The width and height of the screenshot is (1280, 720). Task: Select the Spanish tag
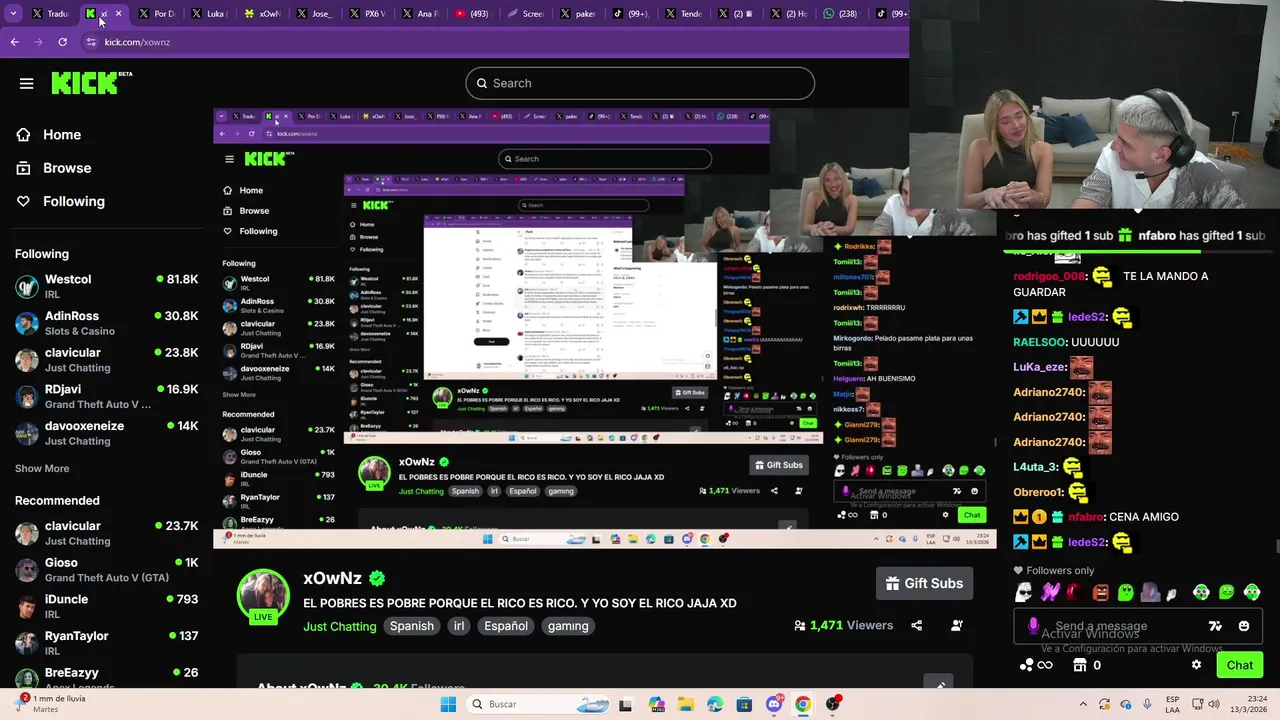(412, 626)
